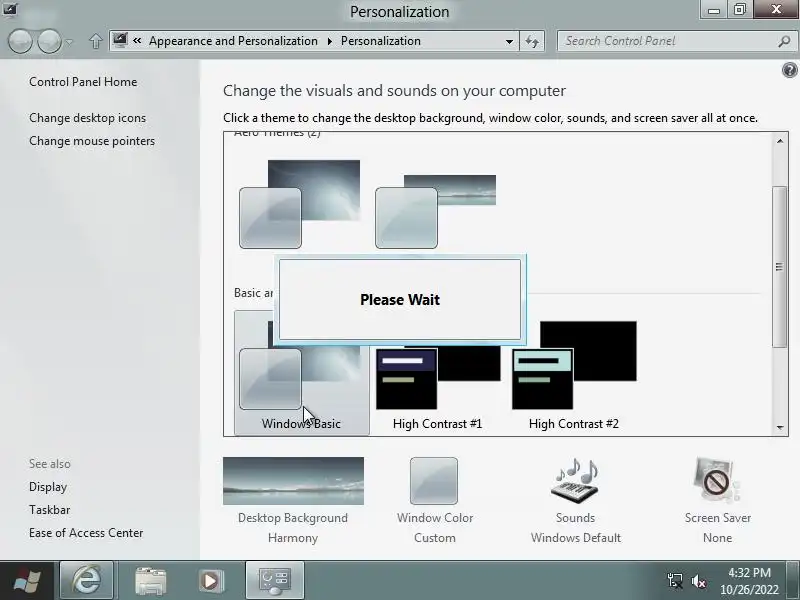The width and height of the screenshot is (800, 600).
Task: Open Help with the question mark icon
Action: (789, 70)
